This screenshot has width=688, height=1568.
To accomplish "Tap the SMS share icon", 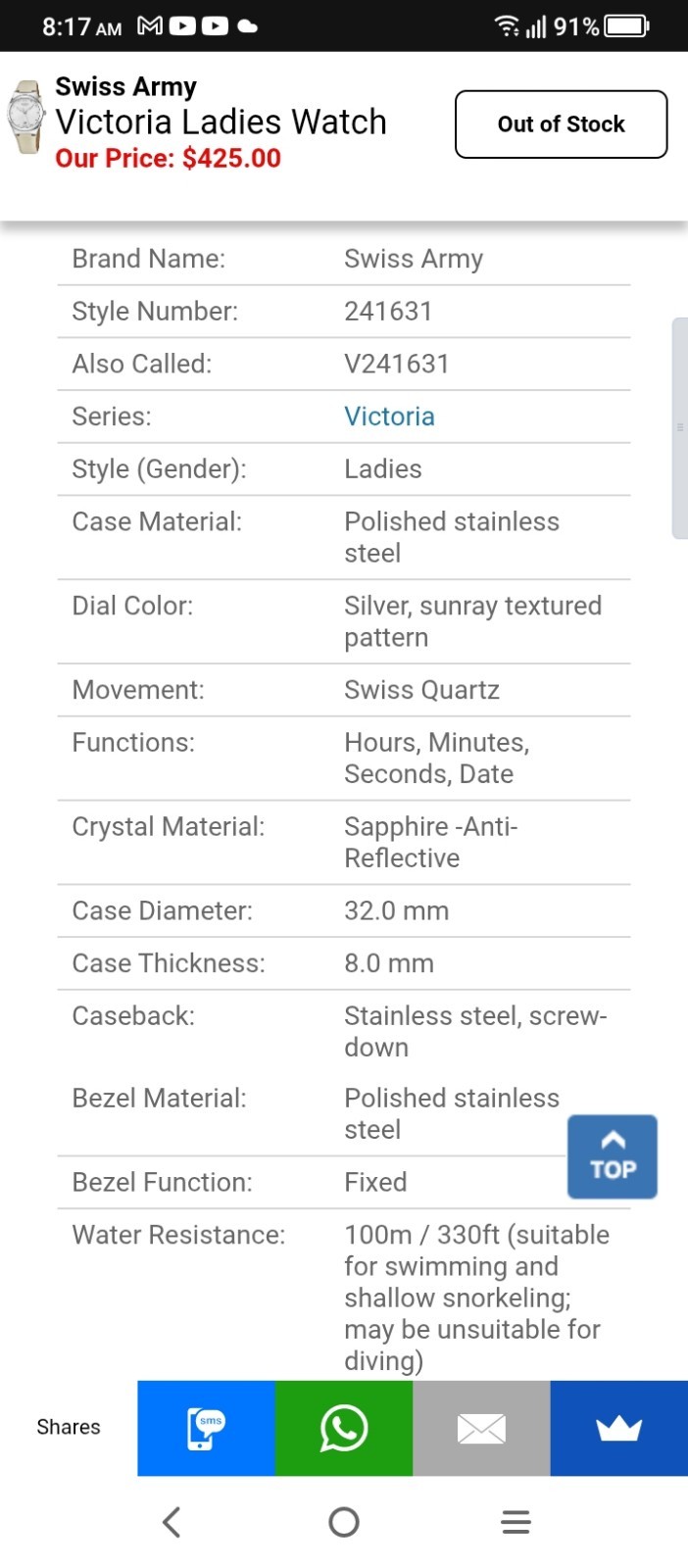I will pos(206,1428).
